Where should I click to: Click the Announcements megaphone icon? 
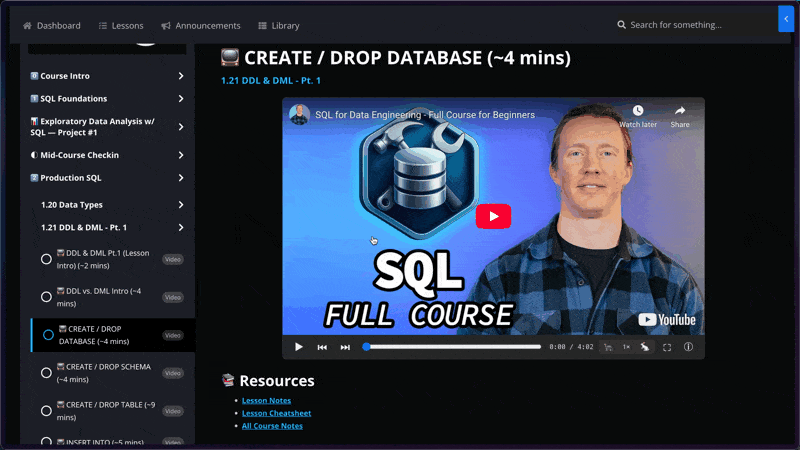[x=166, y=26]
